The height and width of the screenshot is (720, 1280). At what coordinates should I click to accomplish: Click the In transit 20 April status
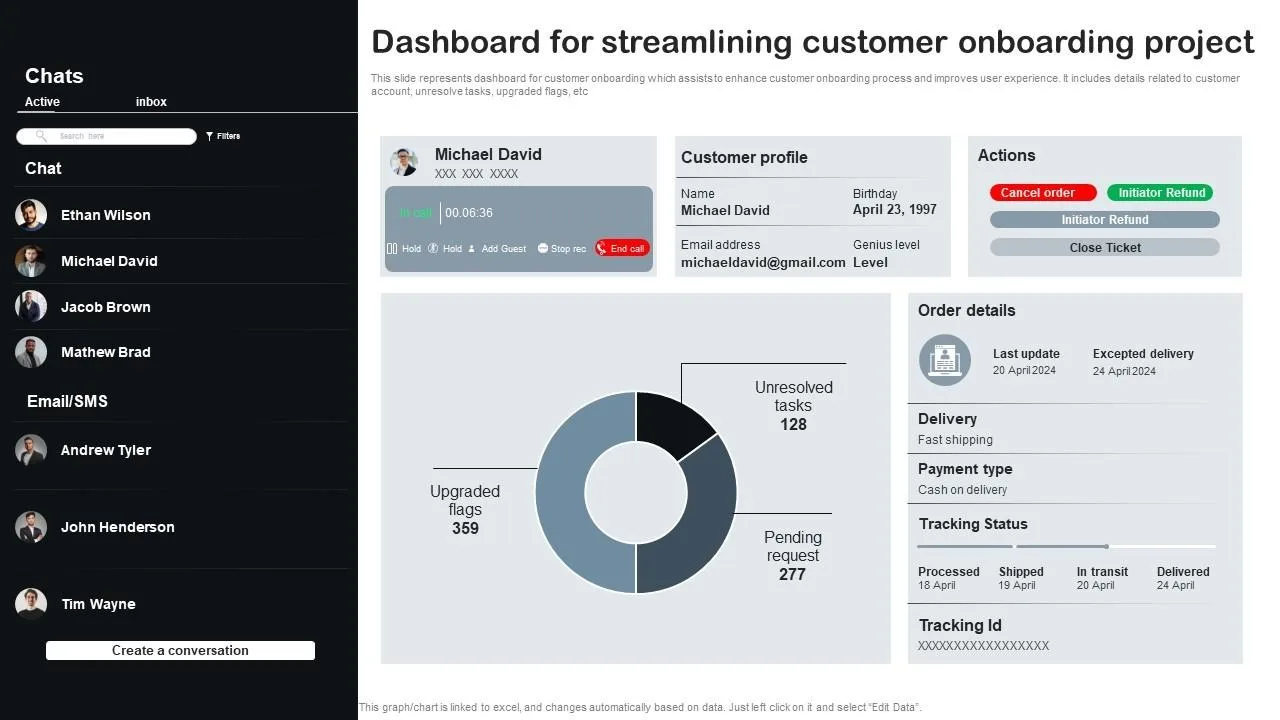[1102, 578]
